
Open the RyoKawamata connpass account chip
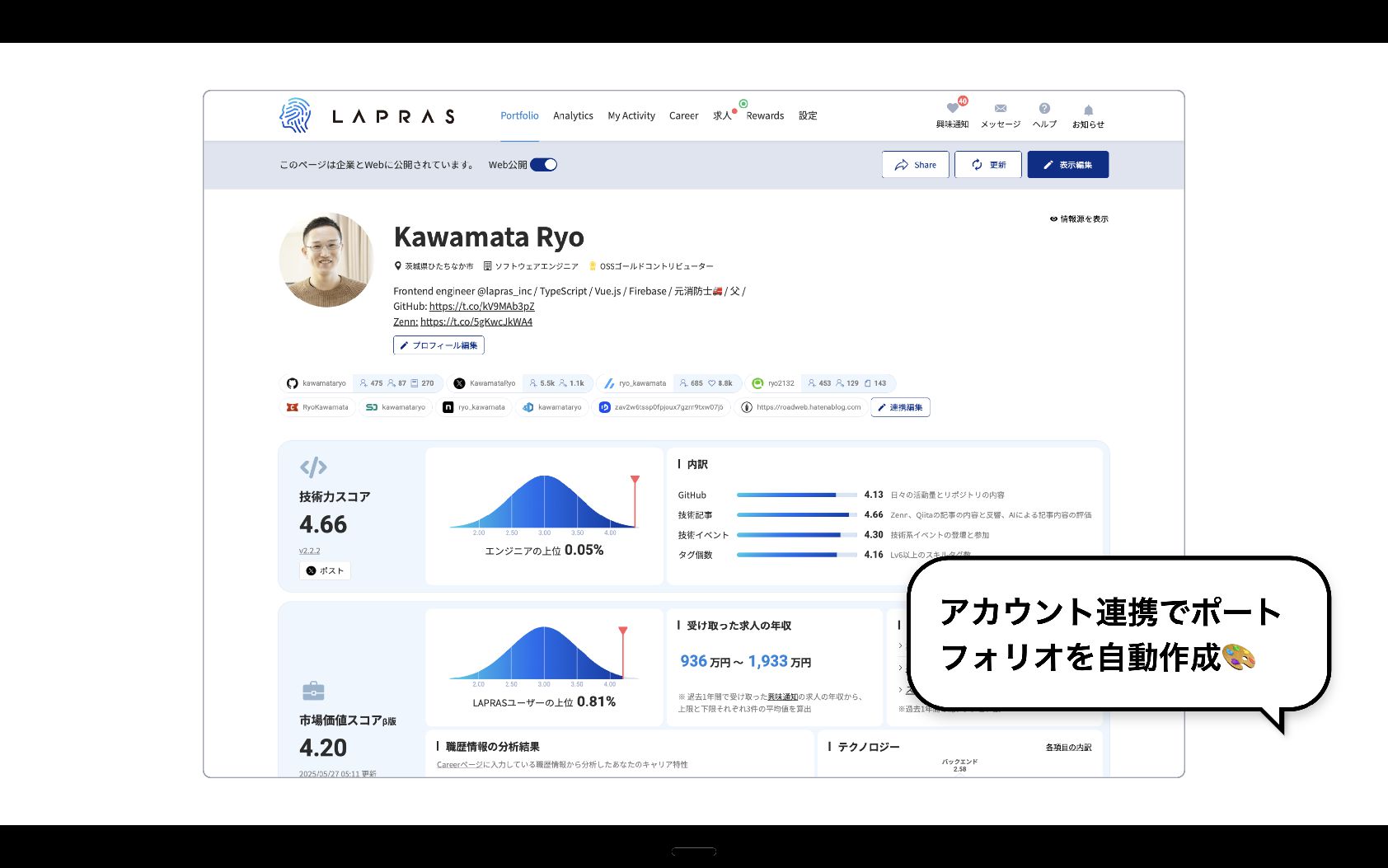pyautogui.click(x=317, y=407)
